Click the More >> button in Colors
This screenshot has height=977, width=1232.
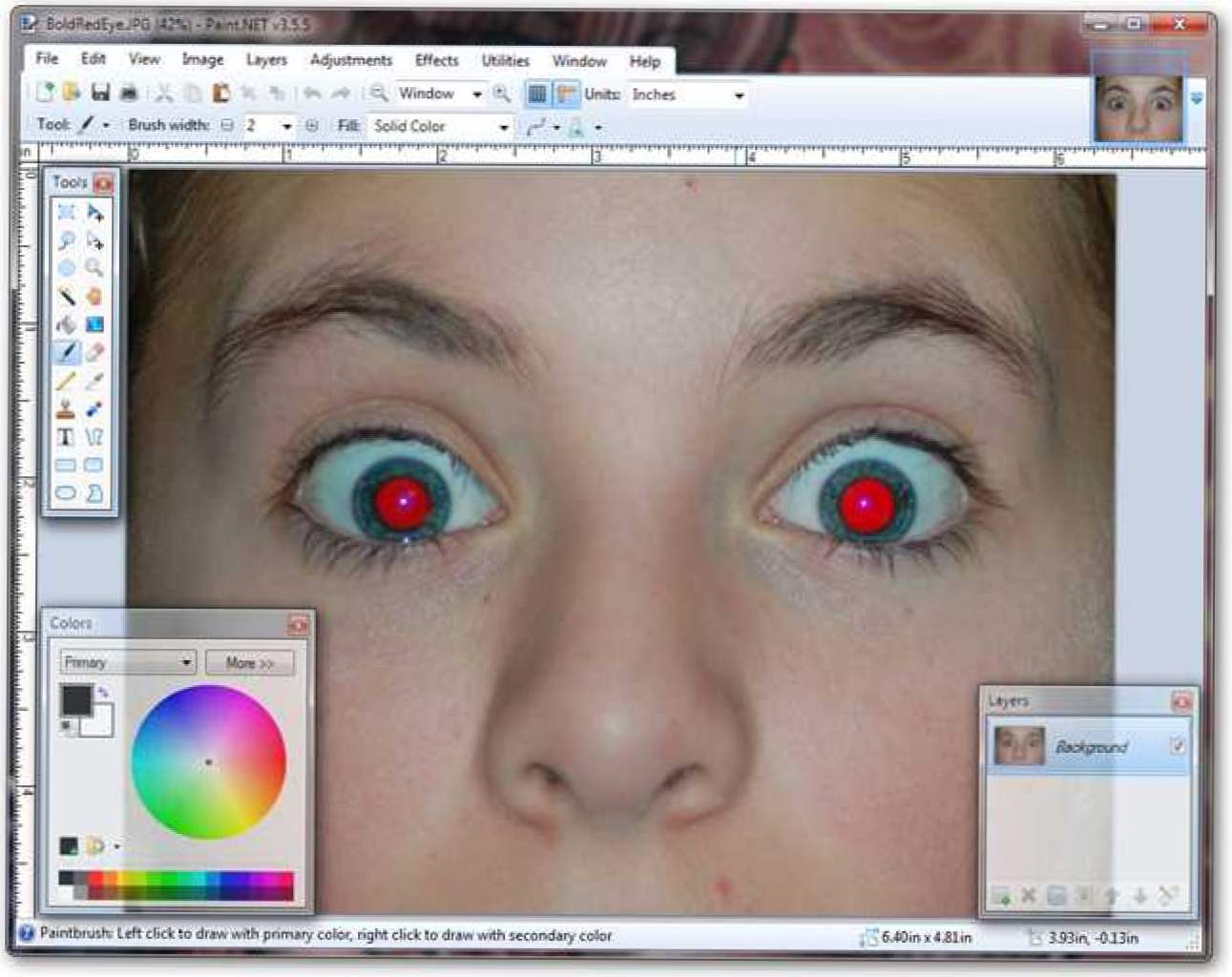(x=250, y=662)
